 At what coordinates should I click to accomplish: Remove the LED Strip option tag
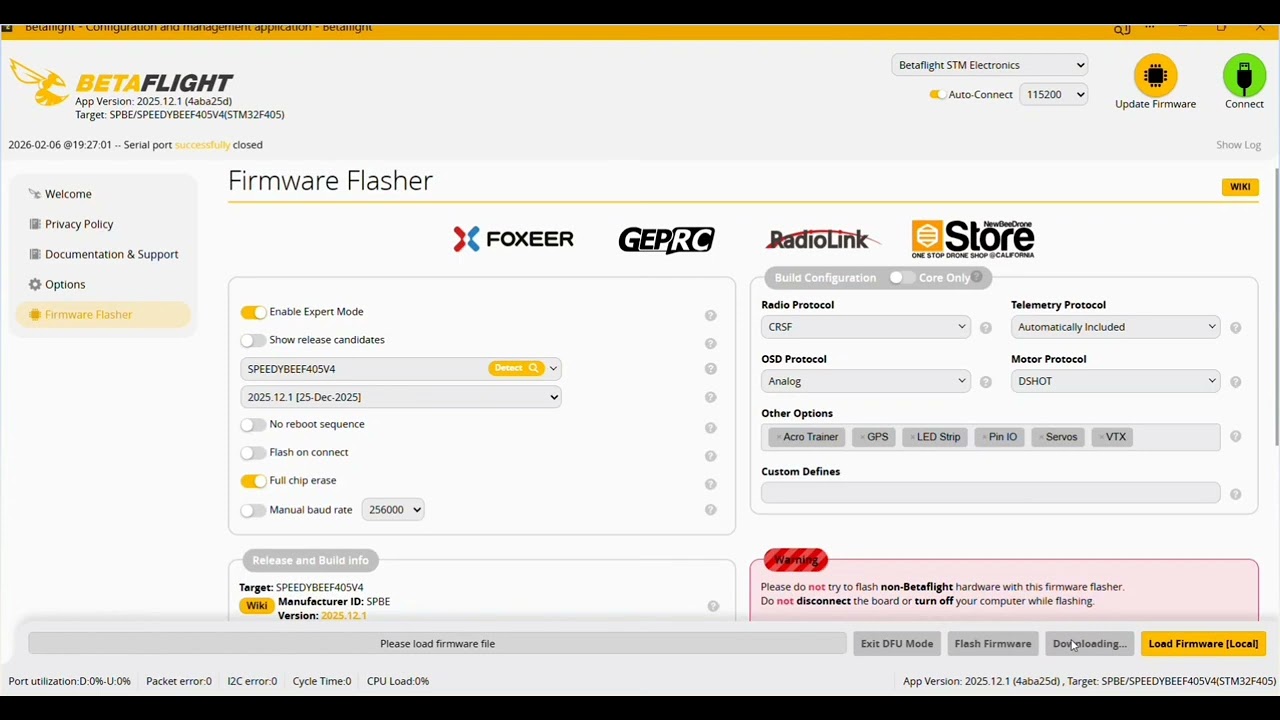pos(912,437)
